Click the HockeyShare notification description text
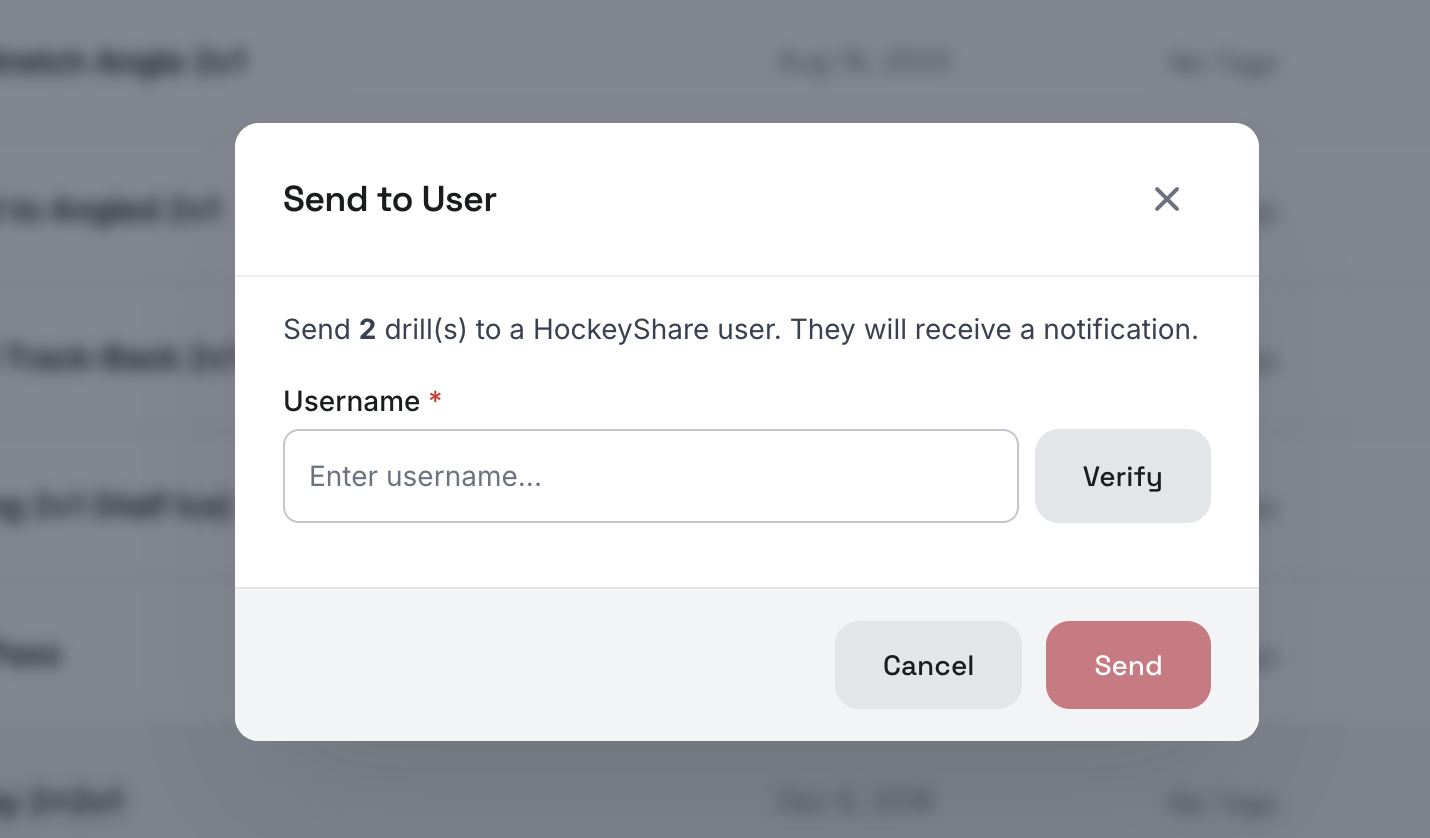This screenshot has width=1430, height=838. tap(741, 329)
